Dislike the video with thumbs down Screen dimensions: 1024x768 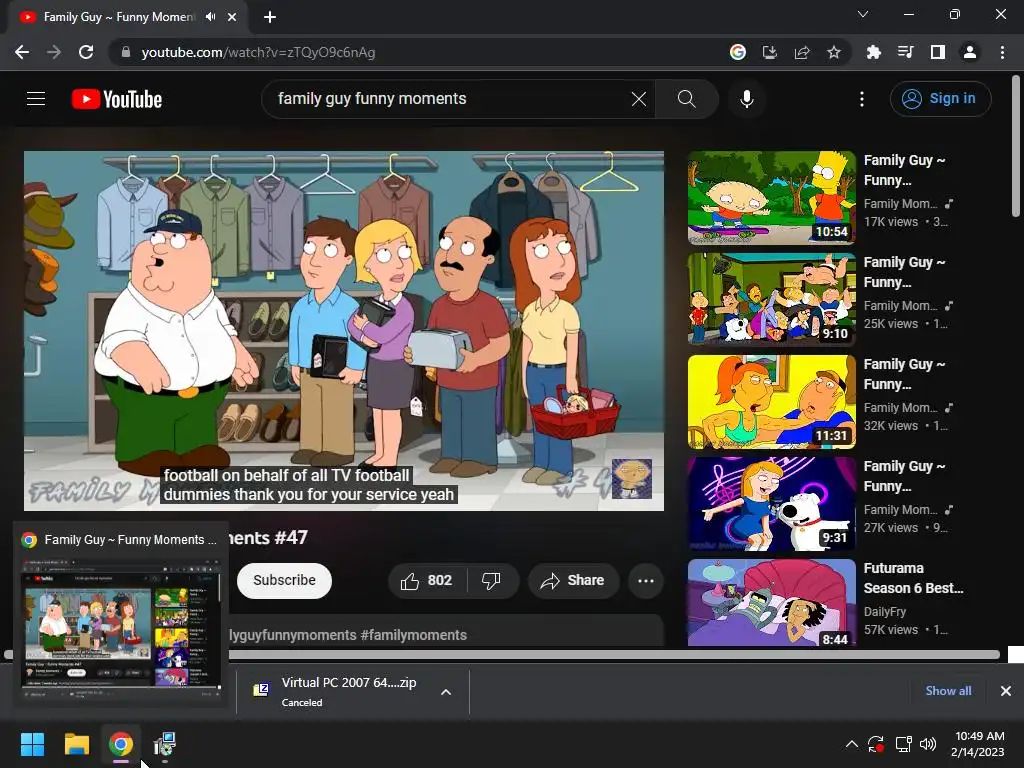tap(491, 581)
